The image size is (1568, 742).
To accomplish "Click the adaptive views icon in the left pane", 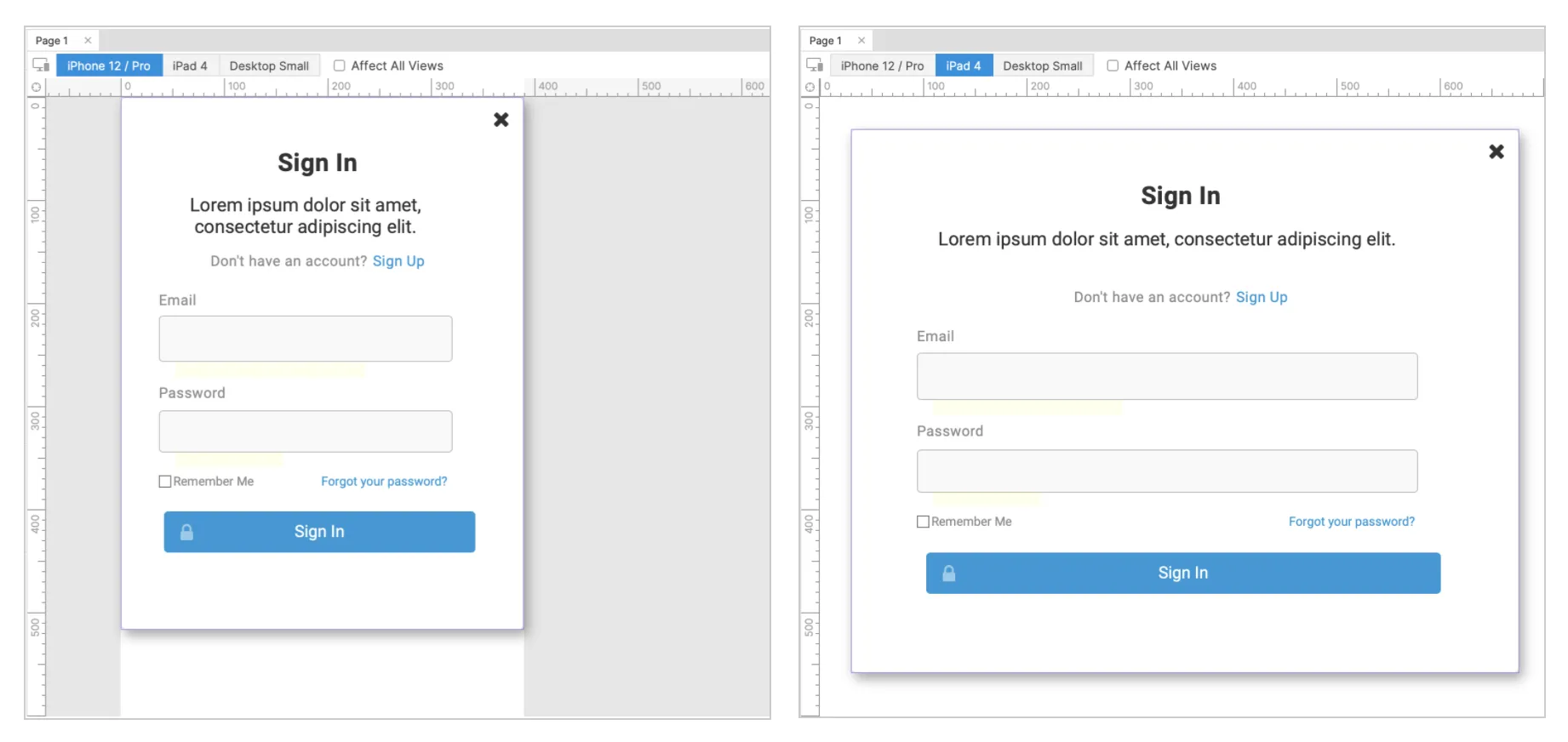I will click(40, 66).
